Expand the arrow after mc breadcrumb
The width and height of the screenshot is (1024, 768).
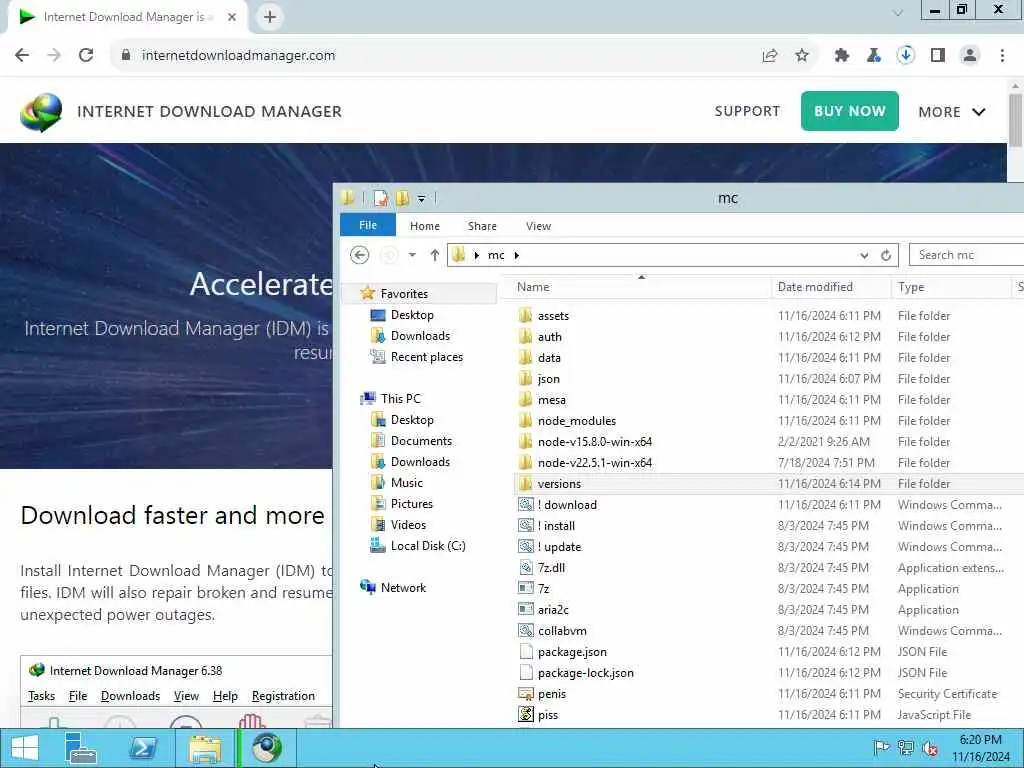(x=517, y=255)
